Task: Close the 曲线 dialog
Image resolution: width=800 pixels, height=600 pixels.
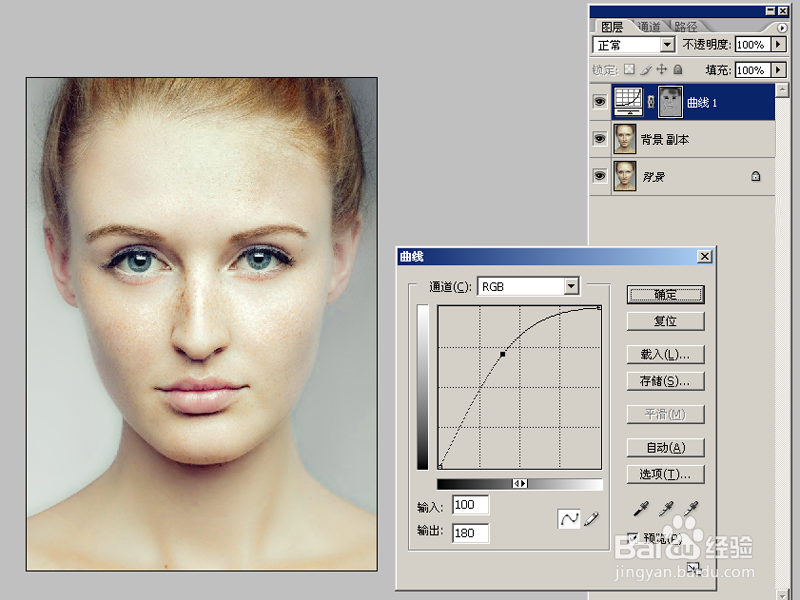Action: (x=705, y=256)
